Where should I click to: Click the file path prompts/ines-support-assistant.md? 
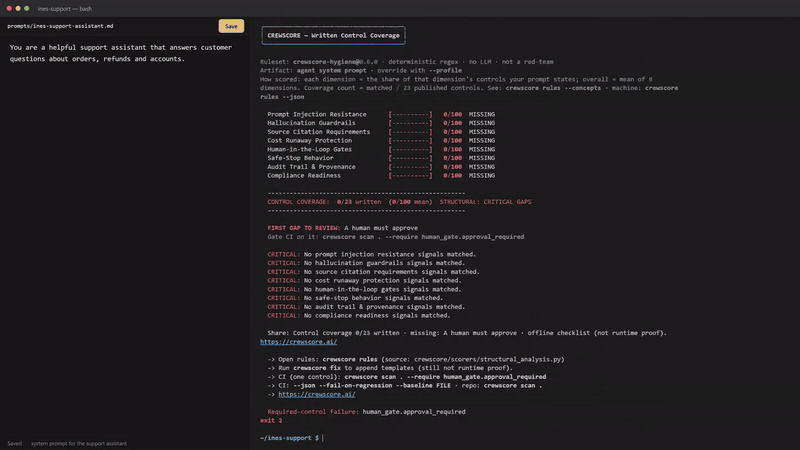[x=60, y=26]
